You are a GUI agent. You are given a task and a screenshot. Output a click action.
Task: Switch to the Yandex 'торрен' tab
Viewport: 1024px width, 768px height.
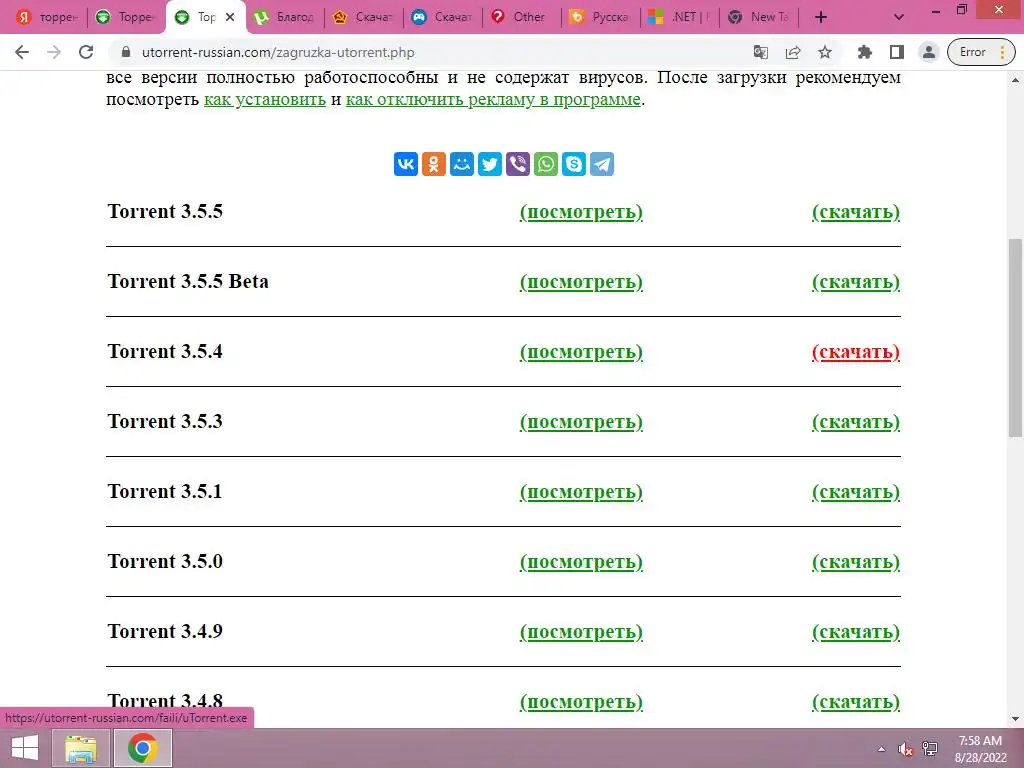pyautogui.click(x=47, y=17)
